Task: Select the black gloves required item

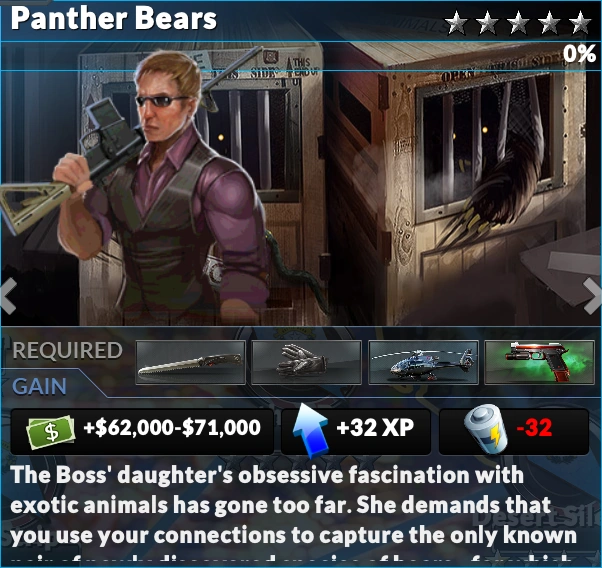Action: point(306,362)
